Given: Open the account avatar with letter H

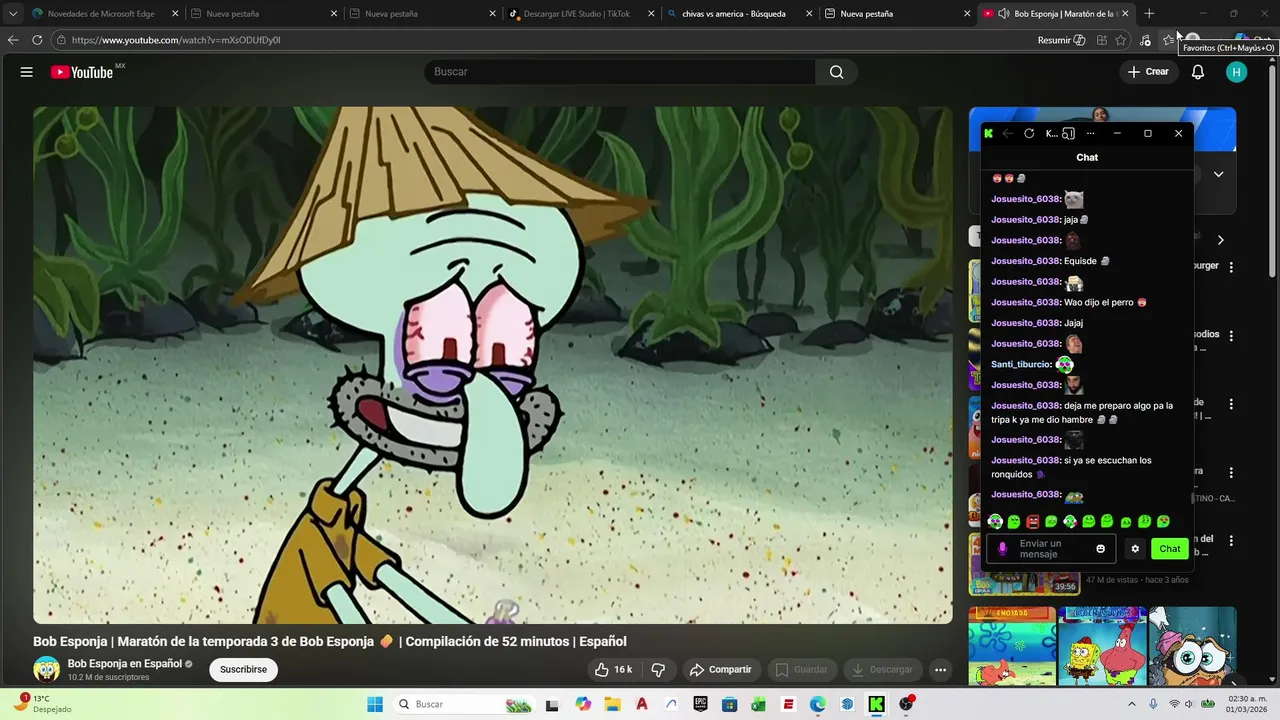Looking at the screenshot, I should coord(1236,72).
